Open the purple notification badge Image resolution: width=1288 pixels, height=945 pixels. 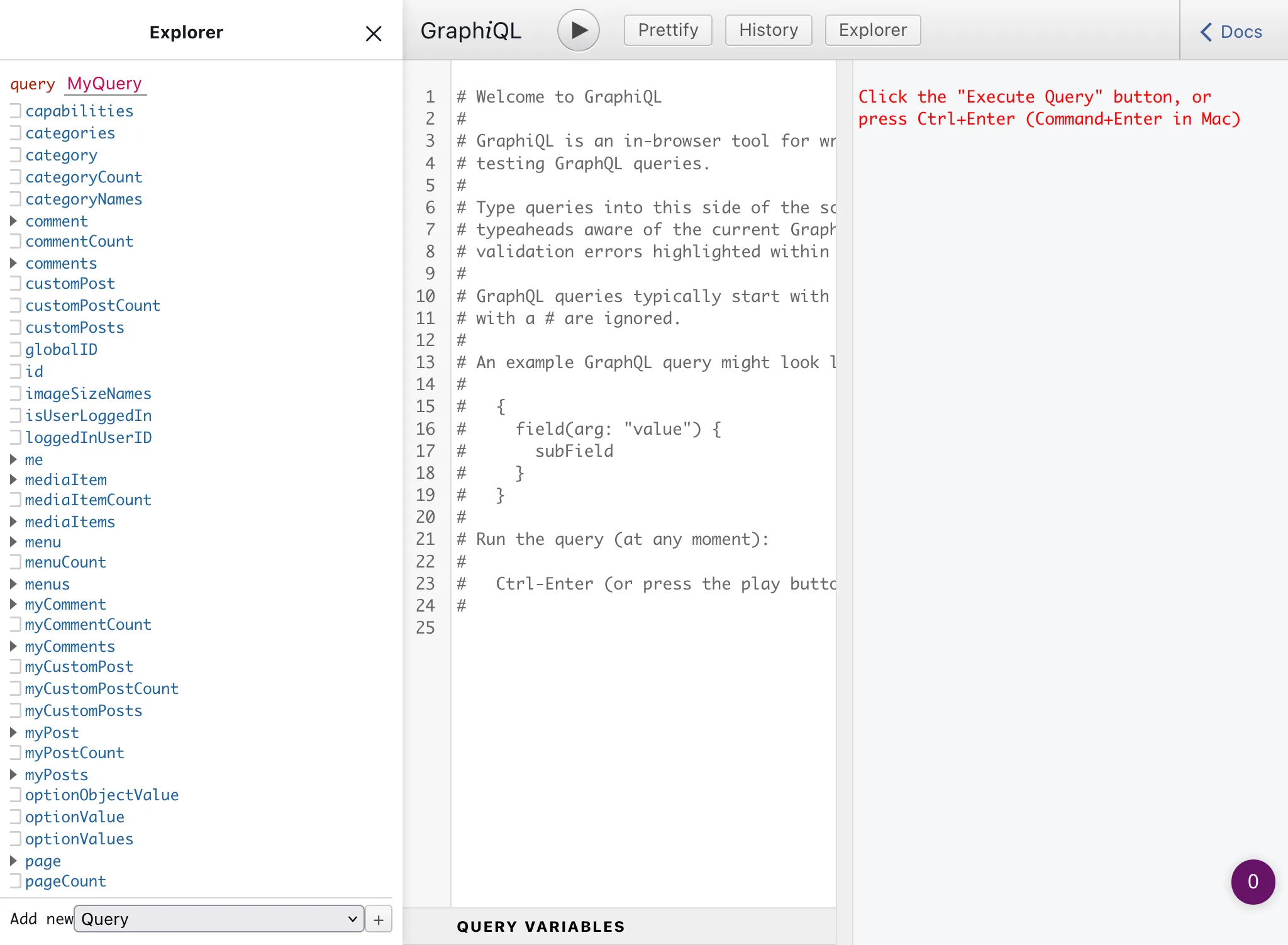[1253, 881]
